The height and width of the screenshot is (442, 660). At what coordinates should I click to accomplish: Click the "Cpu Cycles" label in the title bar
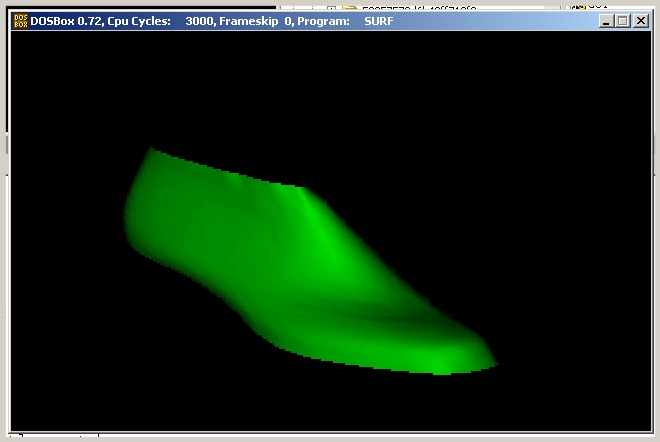136,20
